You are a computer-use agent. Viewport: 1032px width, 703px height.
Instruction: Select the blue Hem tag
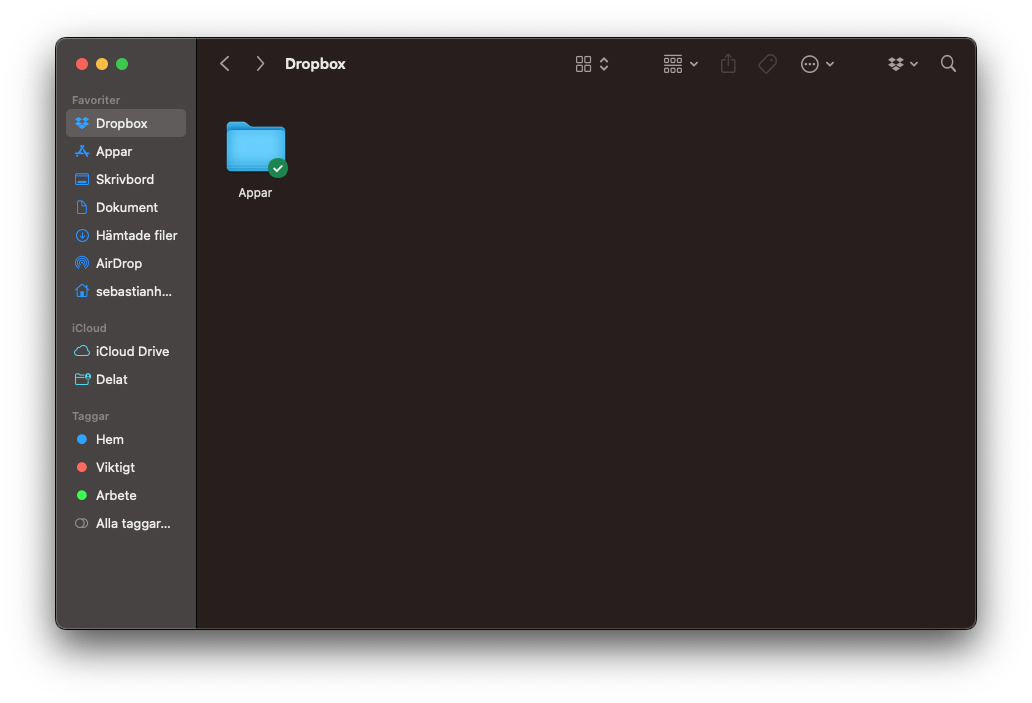(x=126, y=439)
